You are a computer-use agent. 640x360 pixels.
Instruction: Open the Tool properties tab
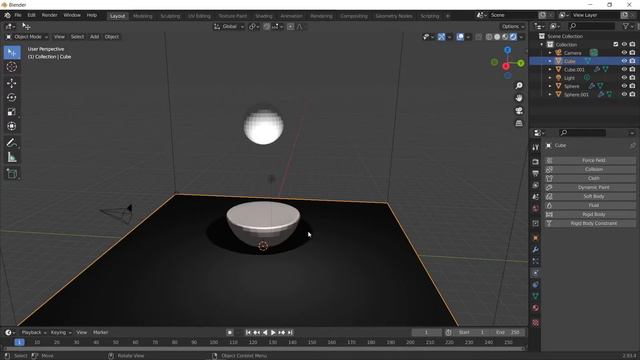tap(536, 148)
